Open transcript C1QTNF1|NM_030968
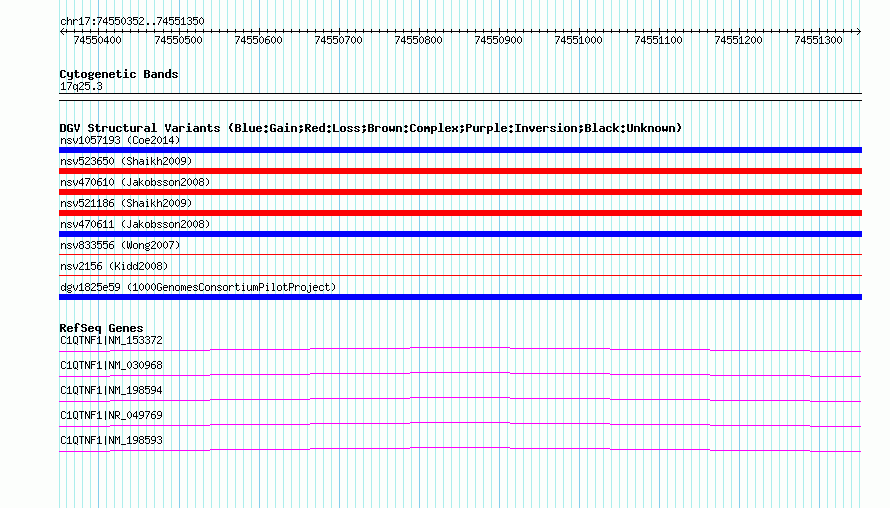Image resolution: width=890 pixels, height=508 pixels. point(111,366)
